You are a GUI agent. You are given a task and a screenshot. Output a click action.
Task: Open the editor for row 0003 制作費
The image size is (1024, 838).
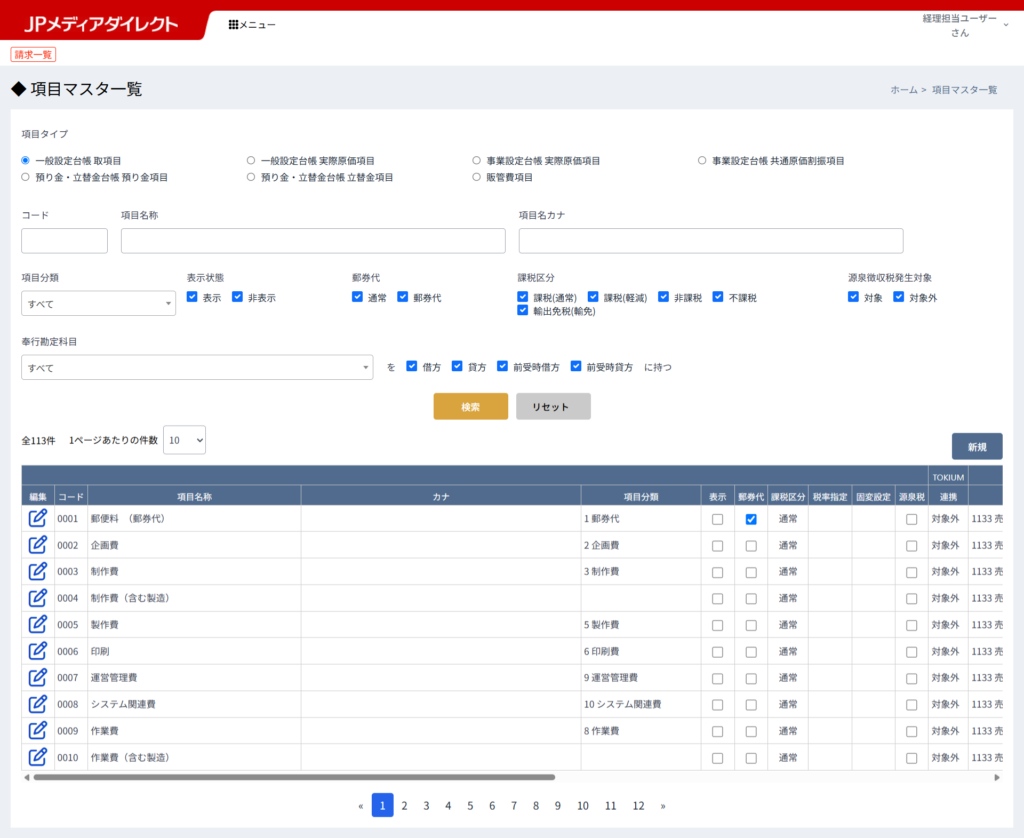pyautogui.click(x=38, y=571)
